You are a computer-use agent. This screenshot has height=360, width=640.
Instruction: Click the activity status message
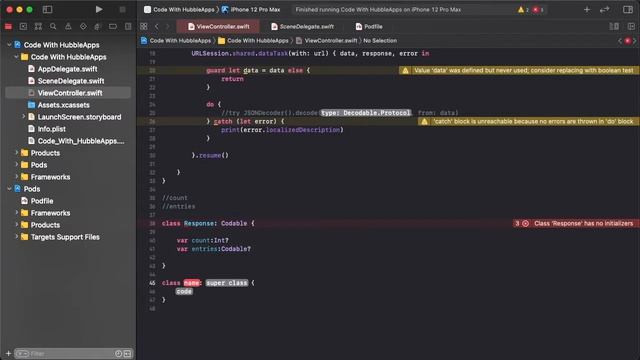tap(378, 9)
